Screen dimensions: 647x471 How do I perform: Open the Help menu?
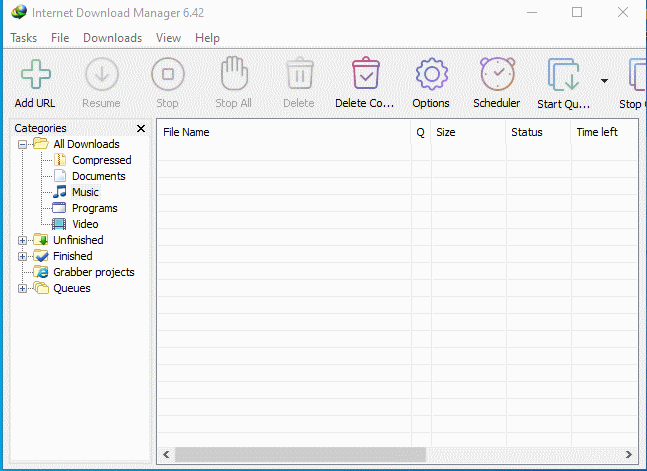pyautogui.click(x=207, y=38)
